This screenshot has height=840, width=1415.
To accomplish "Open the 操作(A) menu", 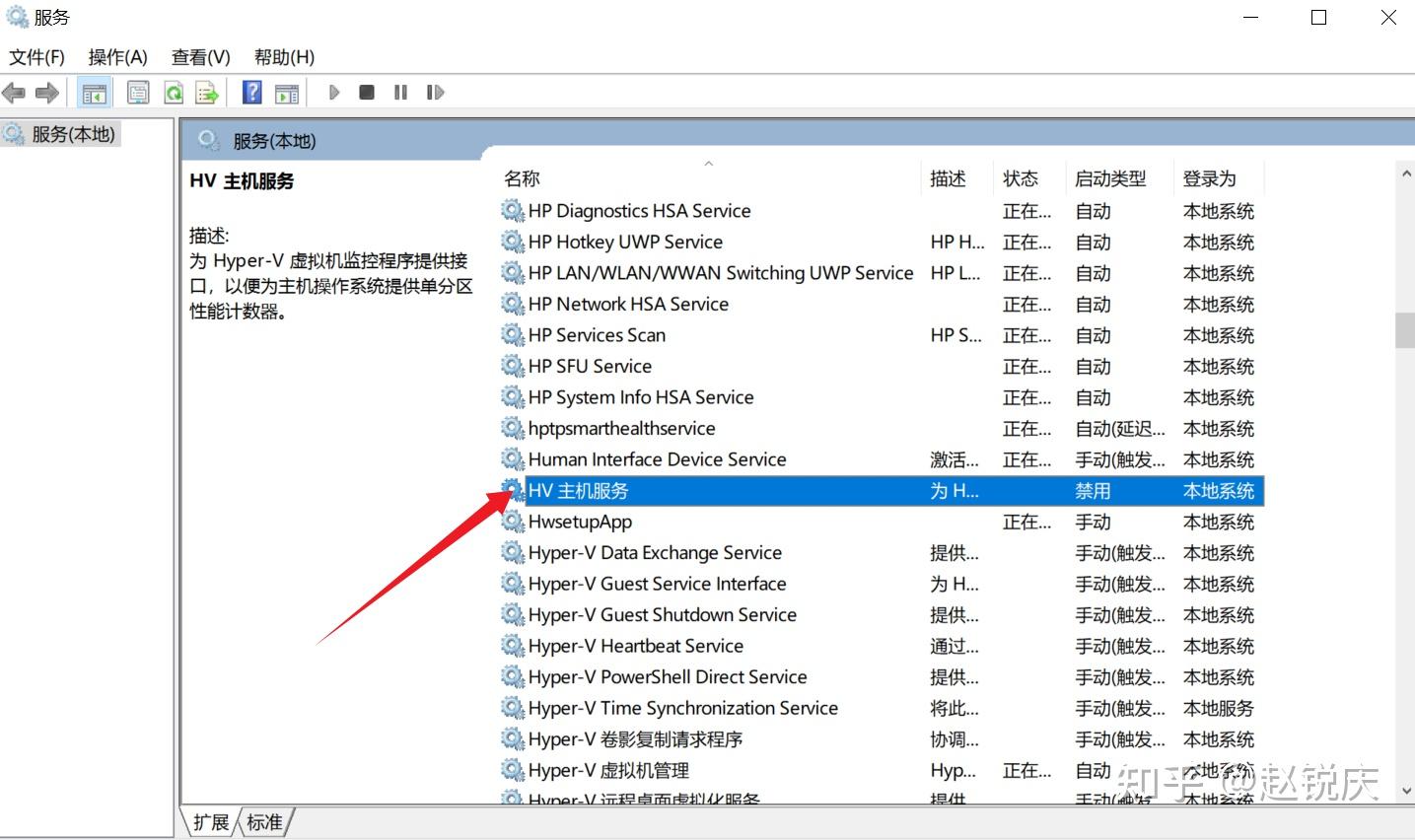I will 117,56.
